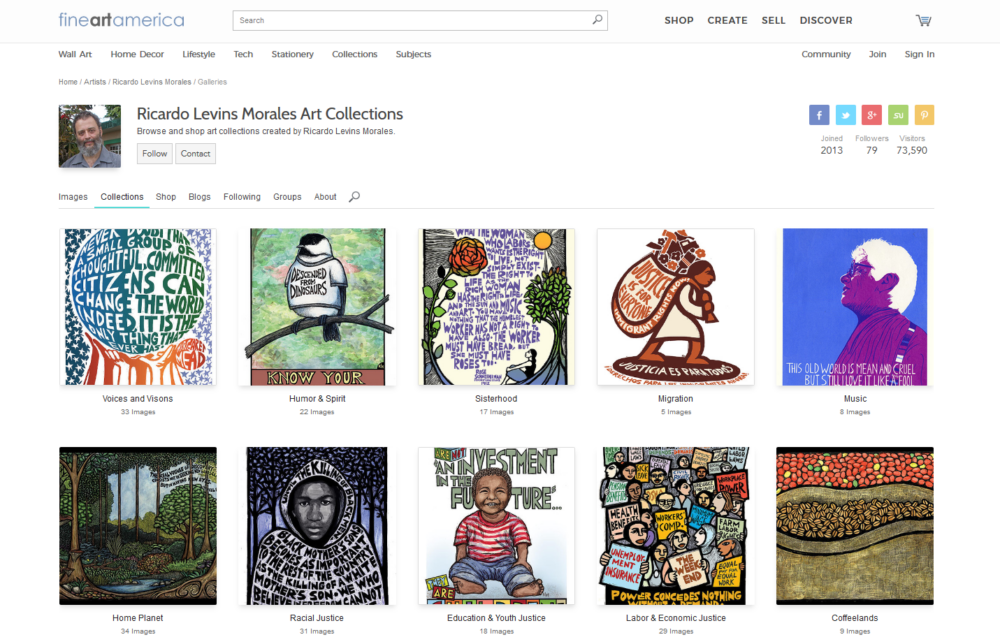Click the Labor & Economic Justice title
1000x644 pixels.
[x=675, y=618]
